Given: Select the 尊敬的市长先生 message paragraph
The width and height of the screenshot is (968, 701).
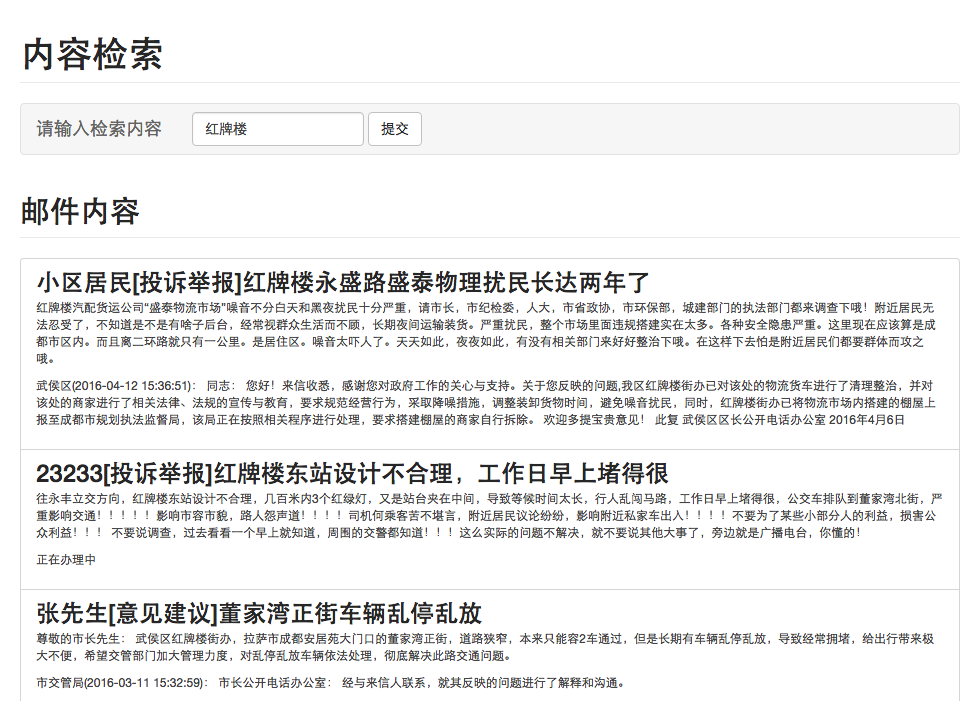Looking at the screenshot, I should click(485, 647).
